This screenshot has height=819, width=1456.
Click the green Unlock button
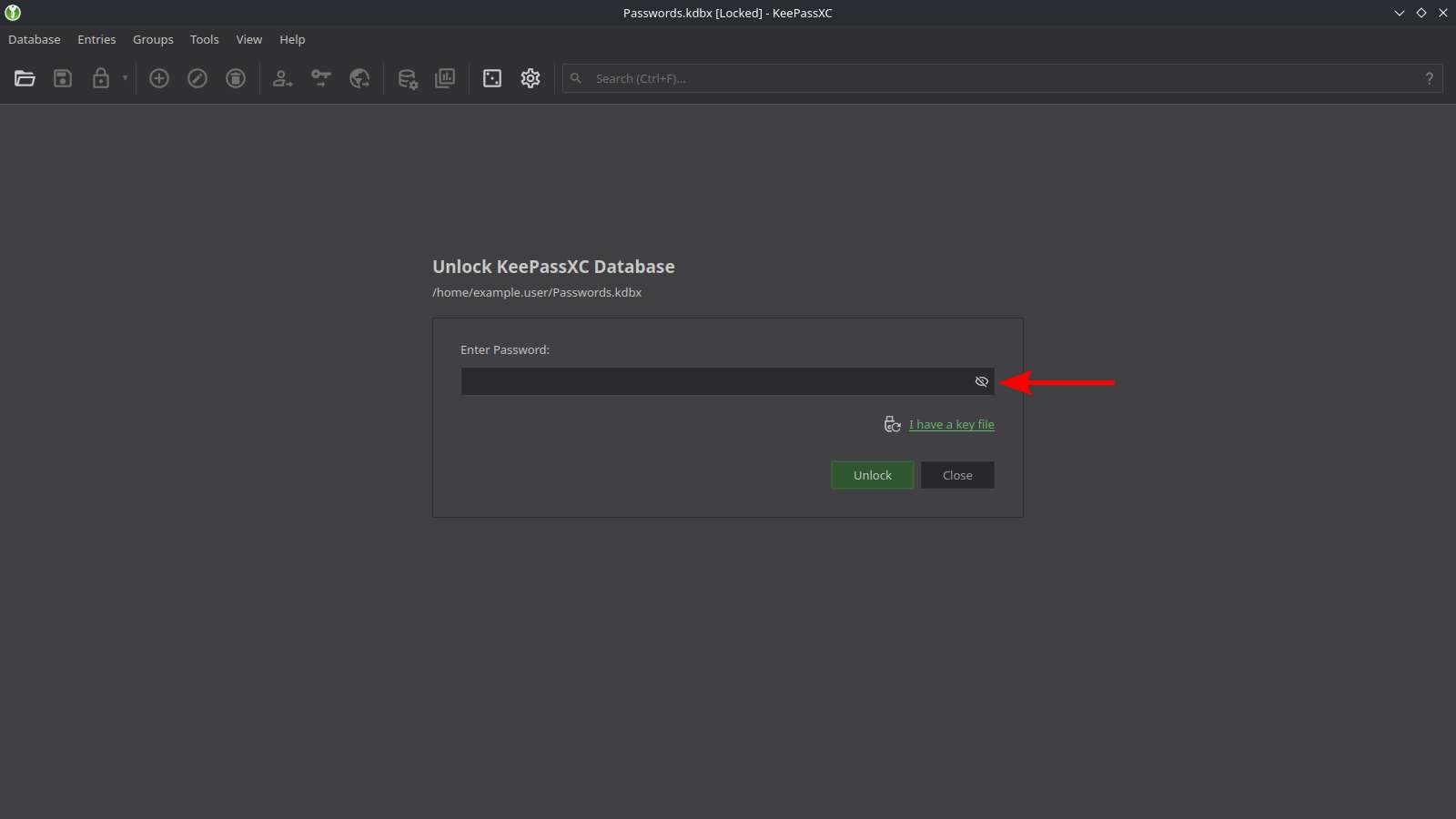tap(873, 475)
